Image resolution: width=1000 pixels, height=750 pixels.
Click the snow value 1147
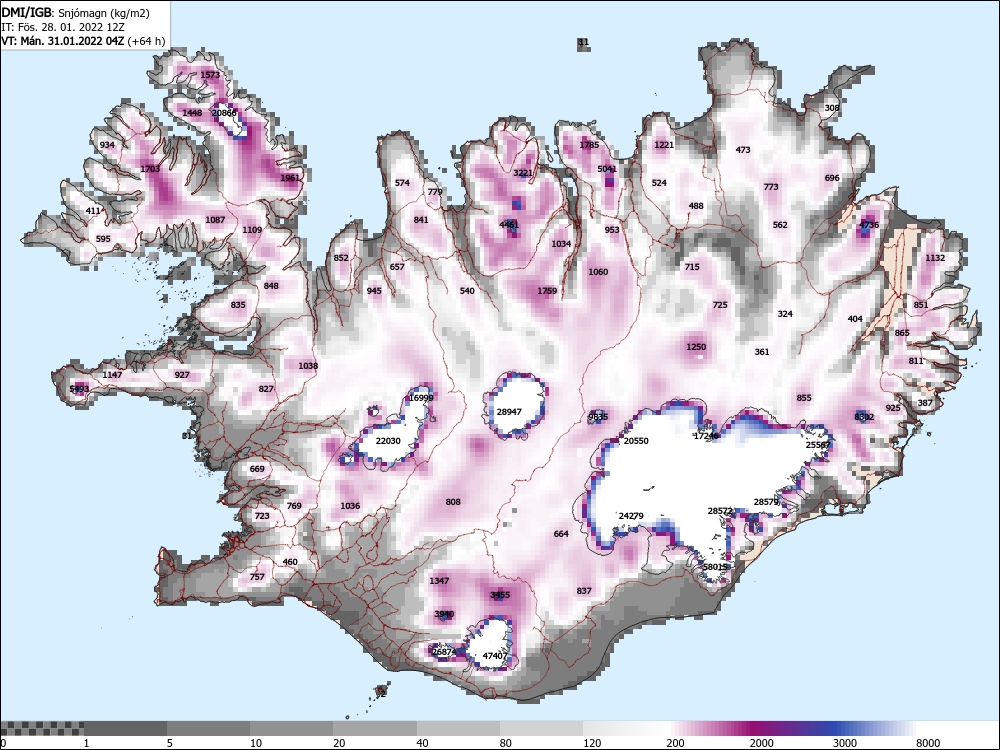coord(112,374)
